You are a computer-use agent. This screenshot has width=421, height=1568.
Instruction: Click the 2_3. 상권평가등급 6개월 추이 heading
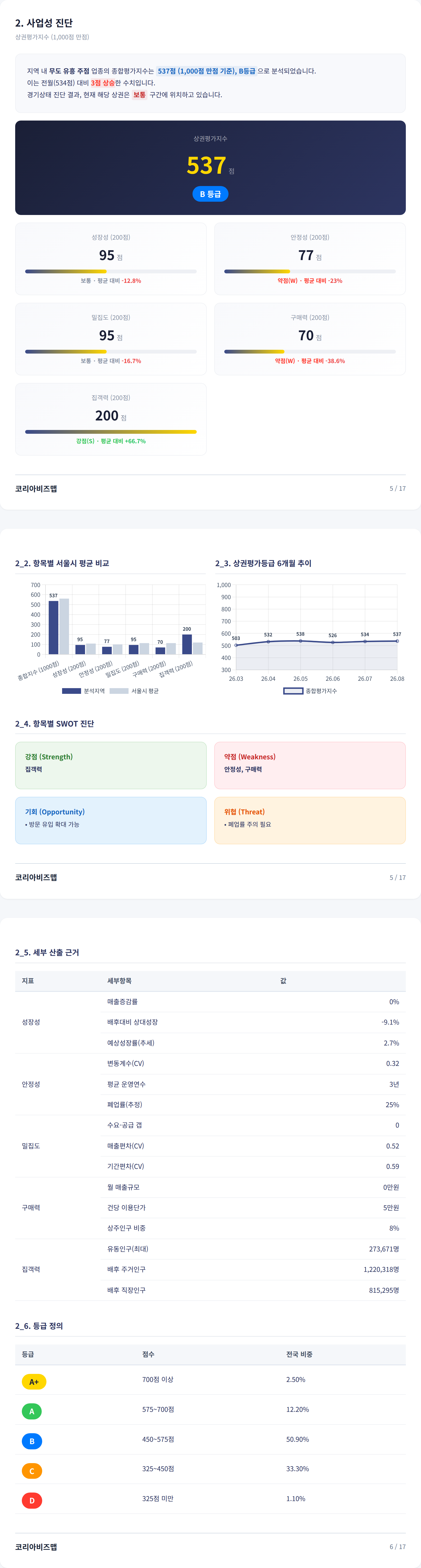point(263,564)
